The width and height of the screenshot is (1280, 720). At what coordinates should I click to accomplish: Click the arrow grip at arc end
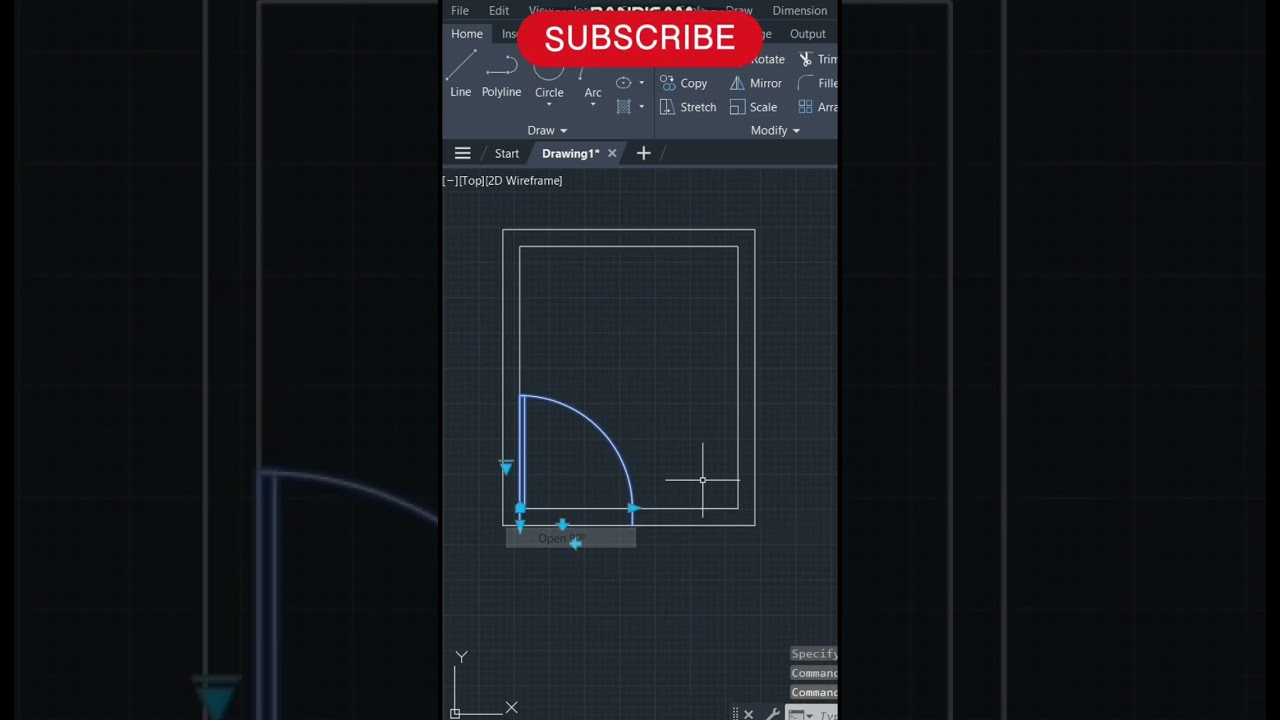[x=633, y=509]
